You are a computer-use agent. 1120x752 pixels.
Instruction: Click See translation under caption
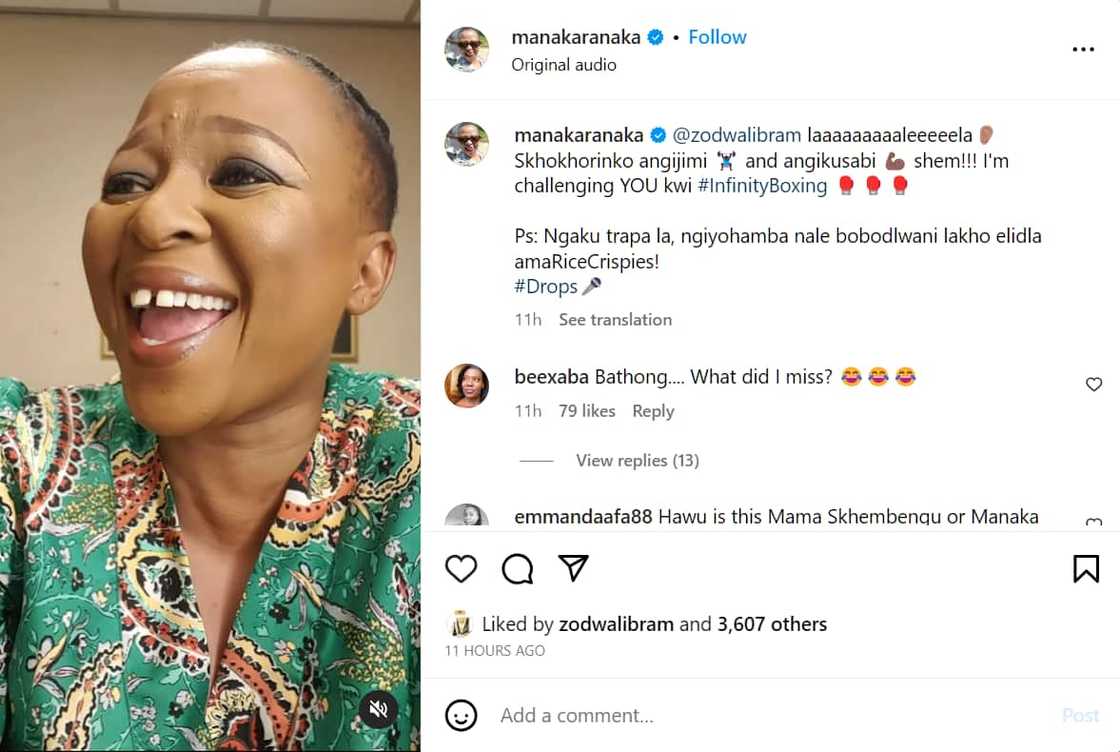coord(615,319)
